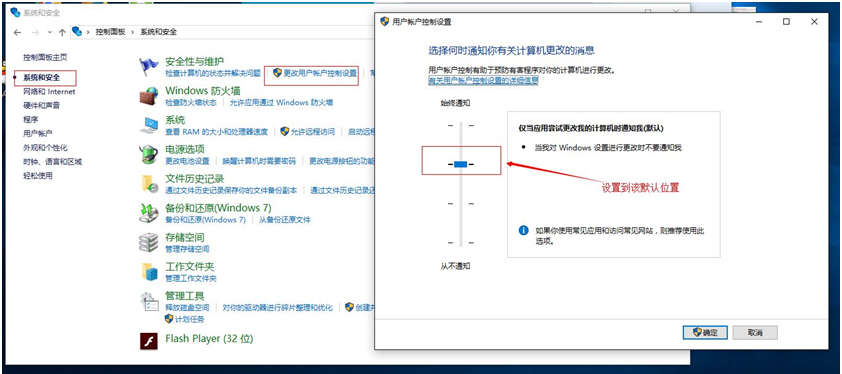842x374 pixels.
Task: Click 对你的驱动器进行碎片整理和优化 link
Action: [278, 307]
